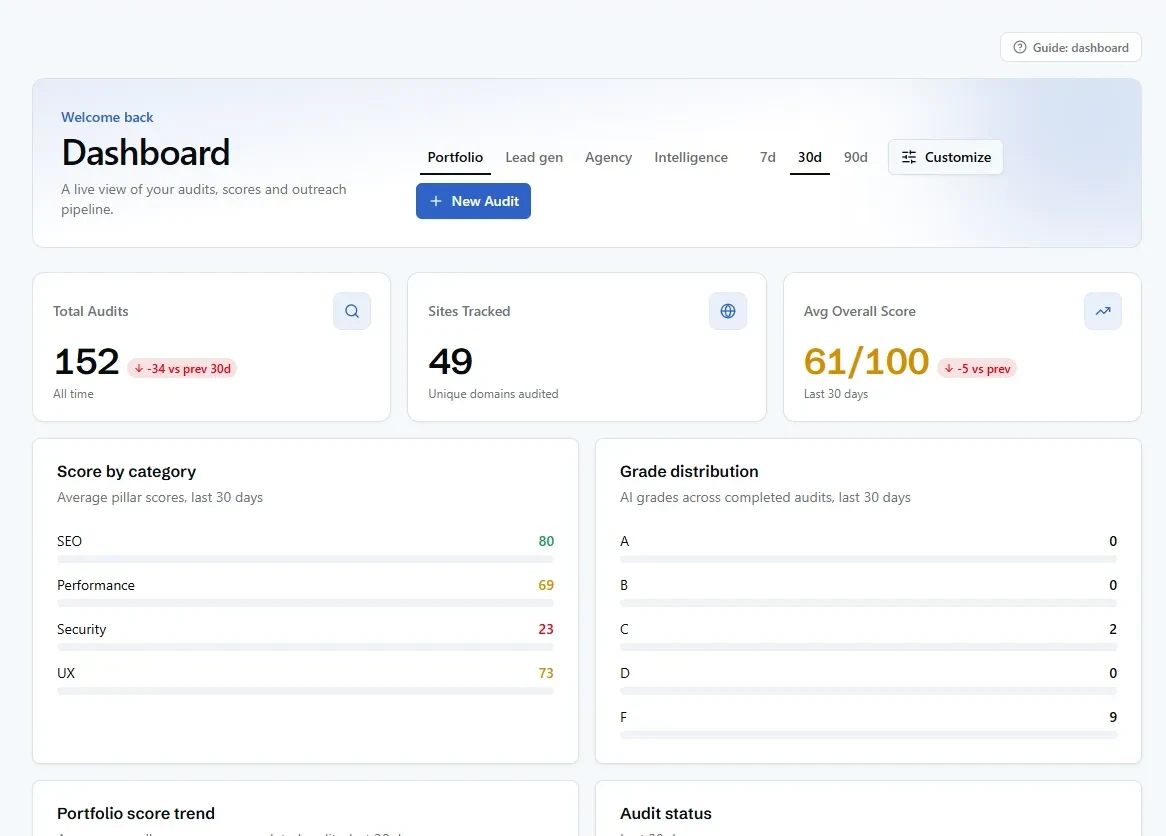Click the SEO score progress bar

pyautogui.click(x=305, y=559)
